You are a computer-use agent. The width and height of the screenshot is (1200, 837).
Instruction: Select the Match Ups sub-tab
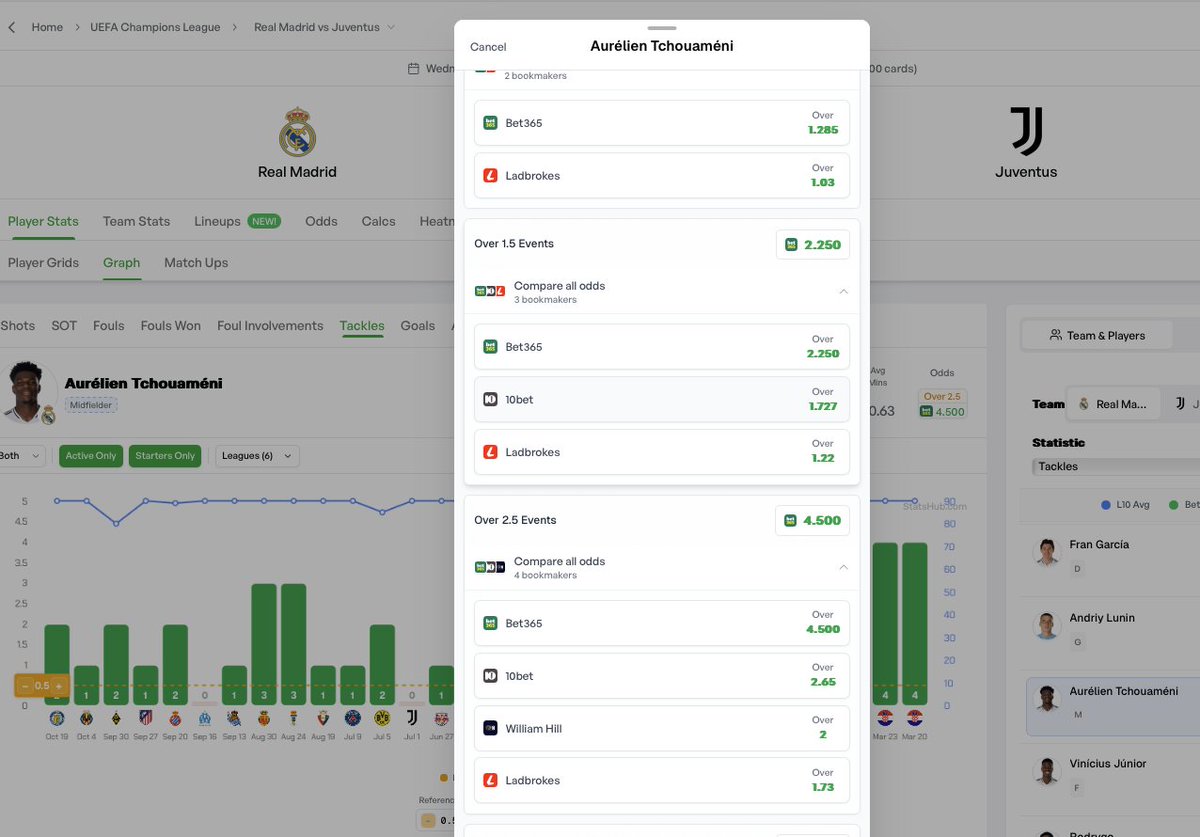(x=196, y=262)
